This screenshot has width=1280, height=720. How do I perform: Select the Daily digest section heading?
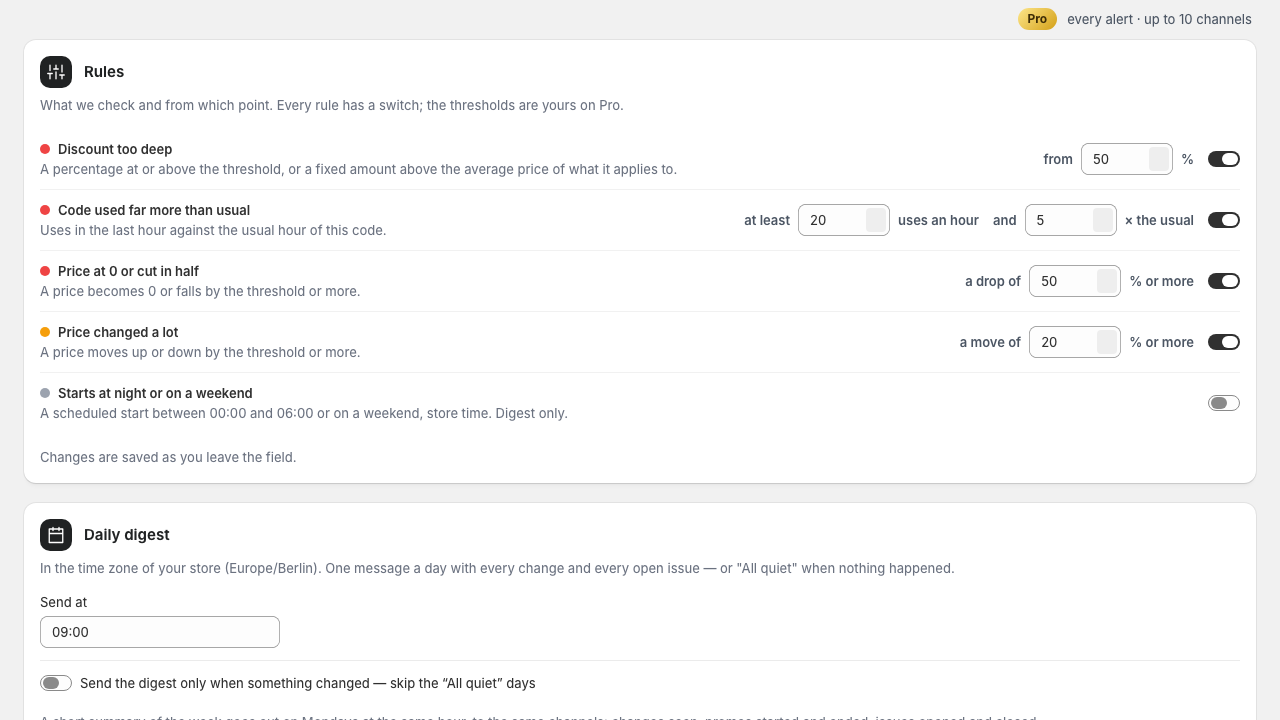click(127, 535)
